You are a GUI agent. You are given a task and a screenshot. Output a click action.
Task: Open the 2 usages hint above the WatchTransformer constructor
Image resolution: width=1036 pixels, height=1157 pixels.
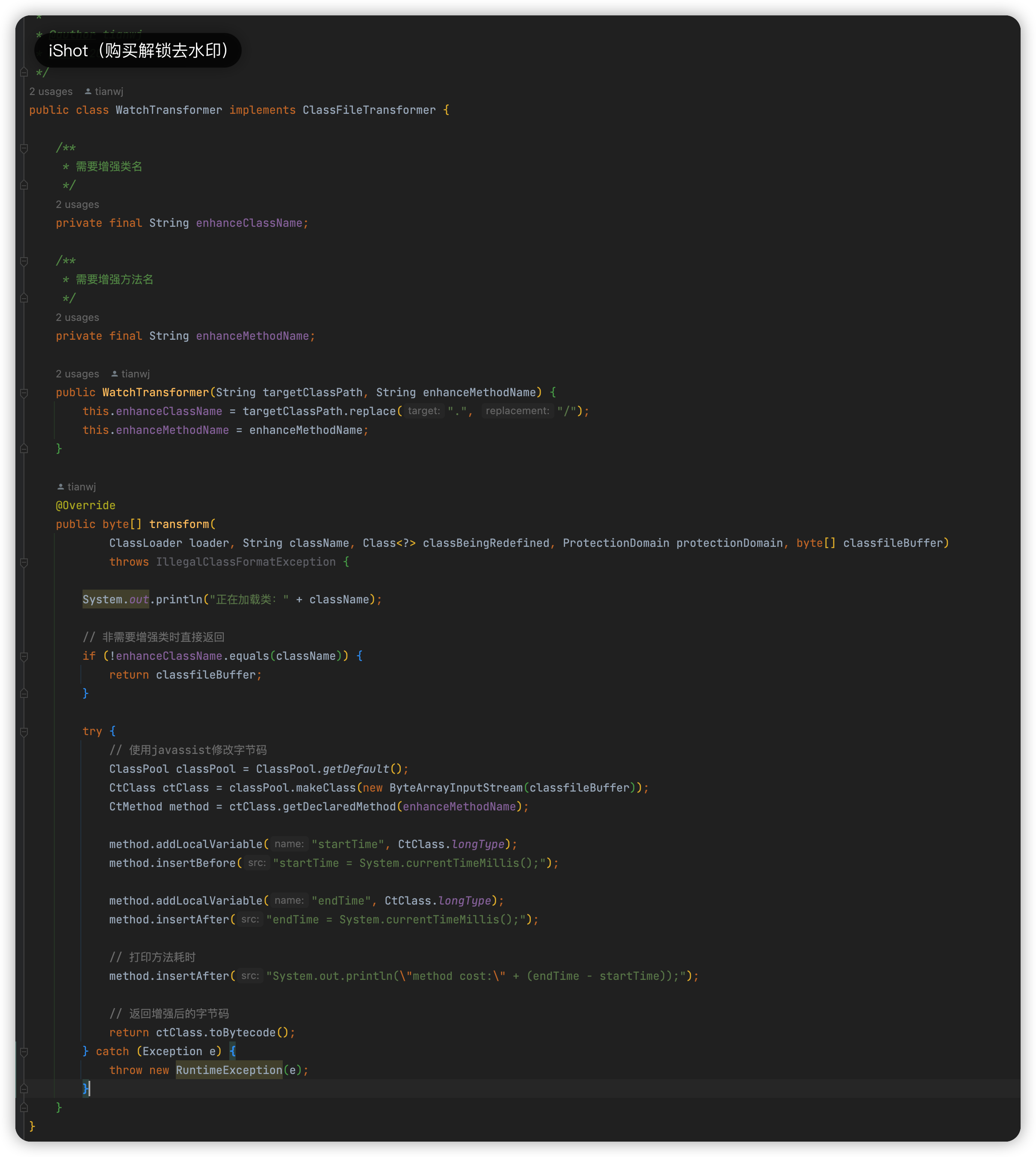point(77,374)
